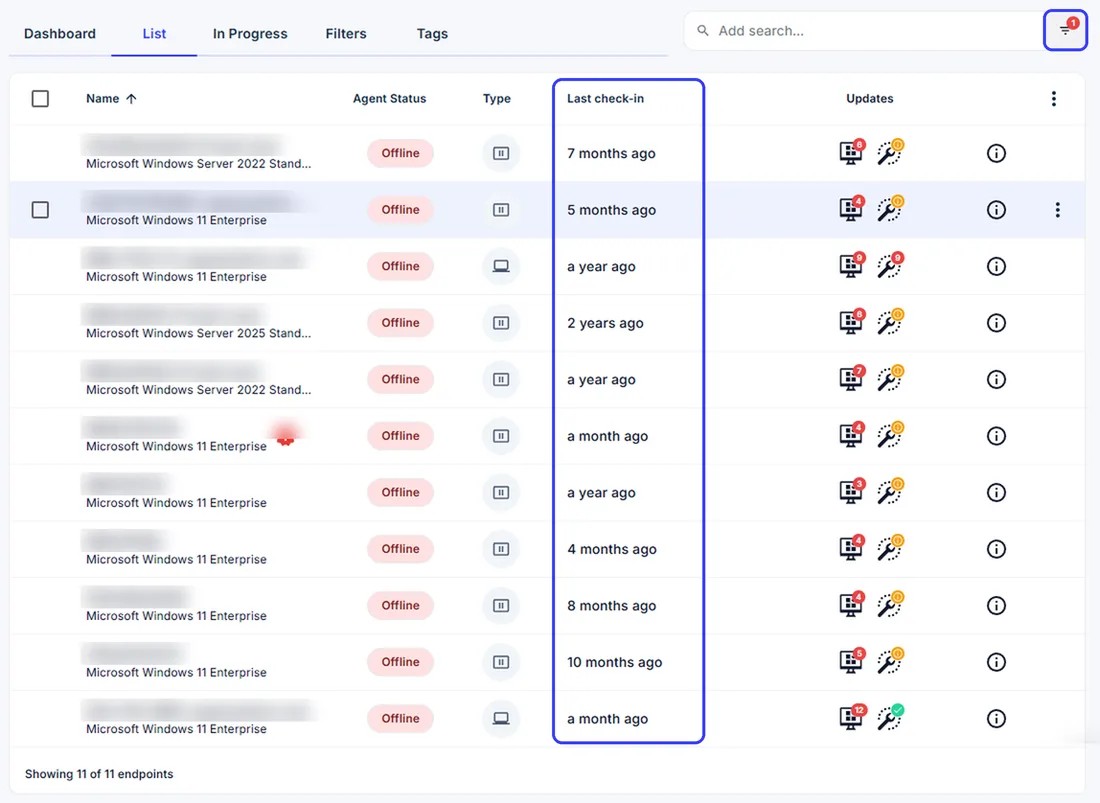The image size is (1100, 803).
Task: Click the red bug icon beside Windows 11 Enterprise
Action: point(285,436)
